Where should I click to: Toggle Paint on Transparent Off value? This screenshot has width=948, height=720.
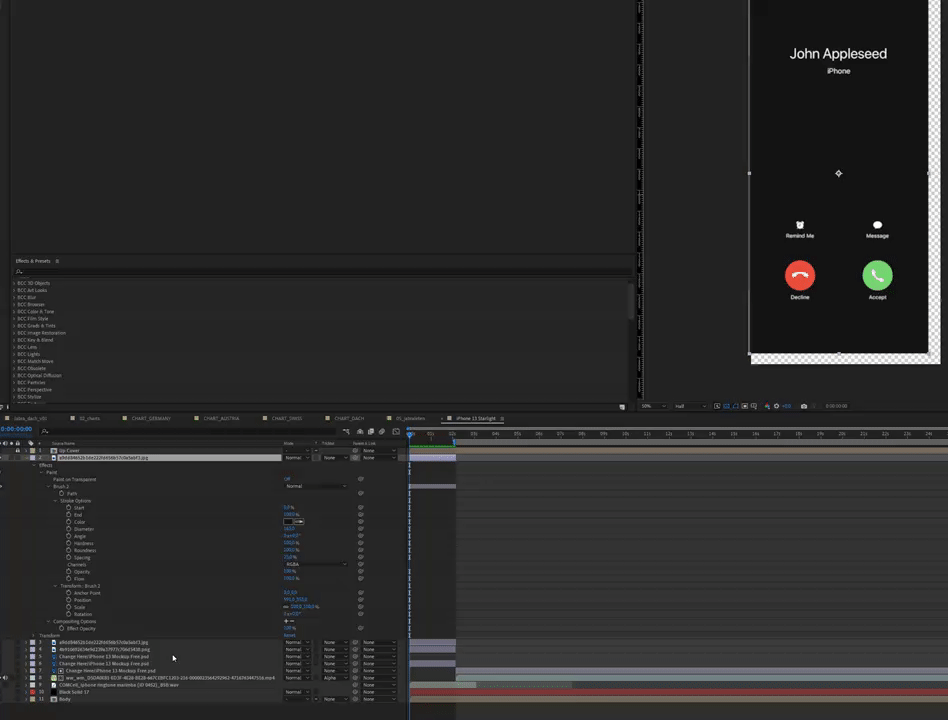point(287,479)
